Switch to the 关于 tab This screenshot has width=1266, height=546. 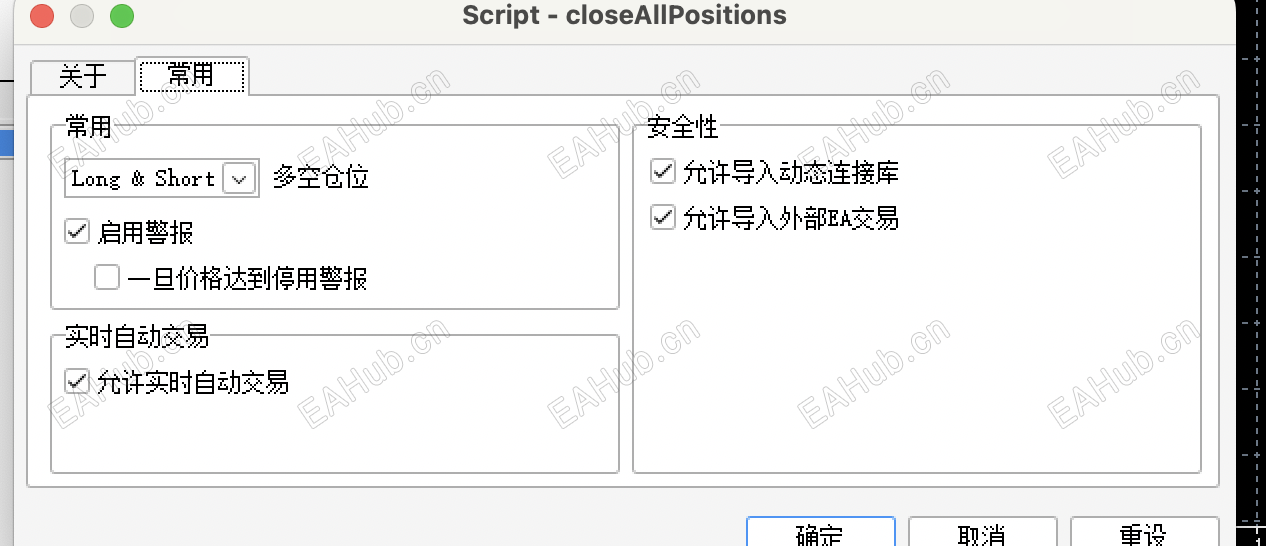point(83,76)
